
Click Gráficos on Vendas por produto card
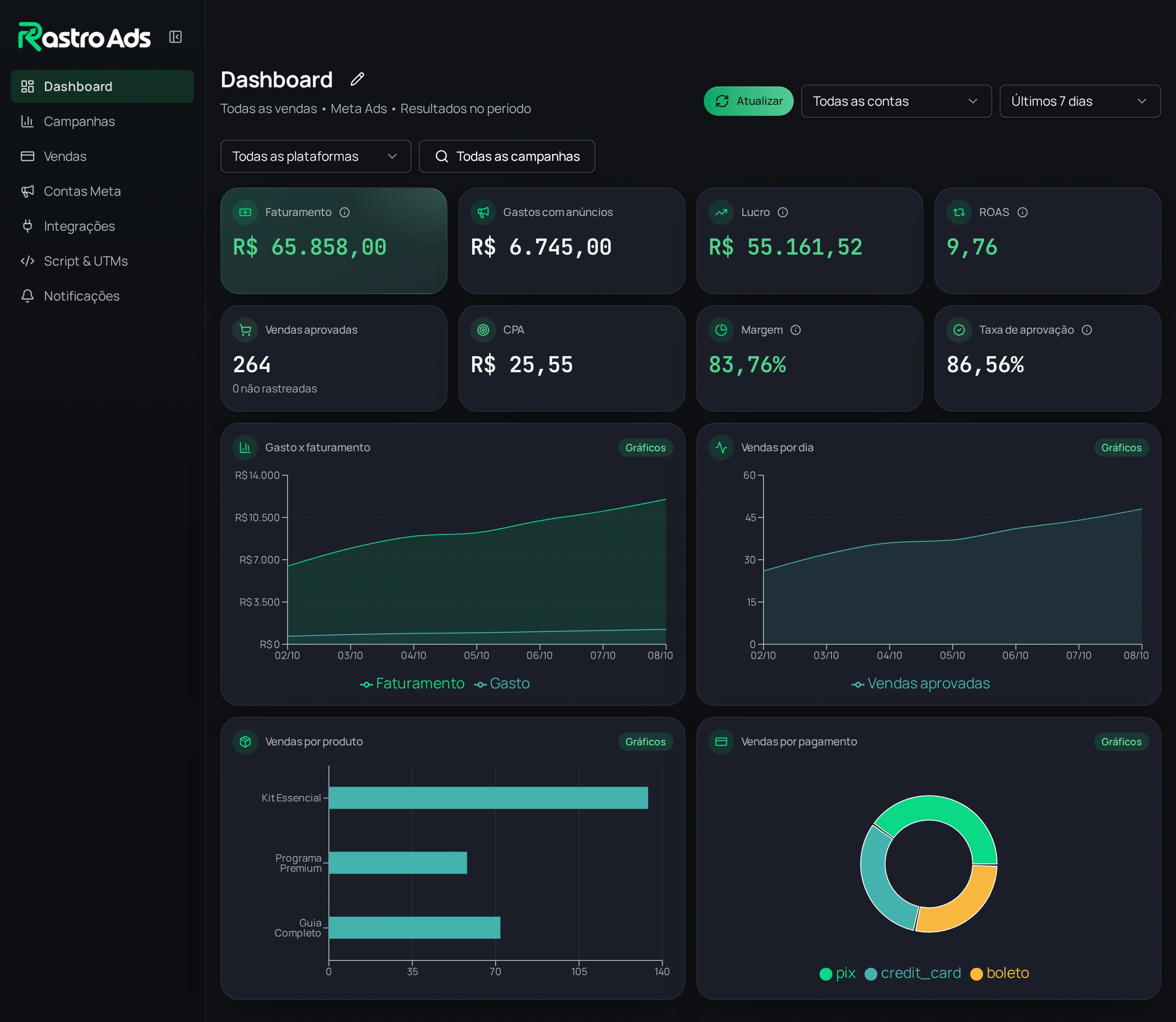point(645,741)
